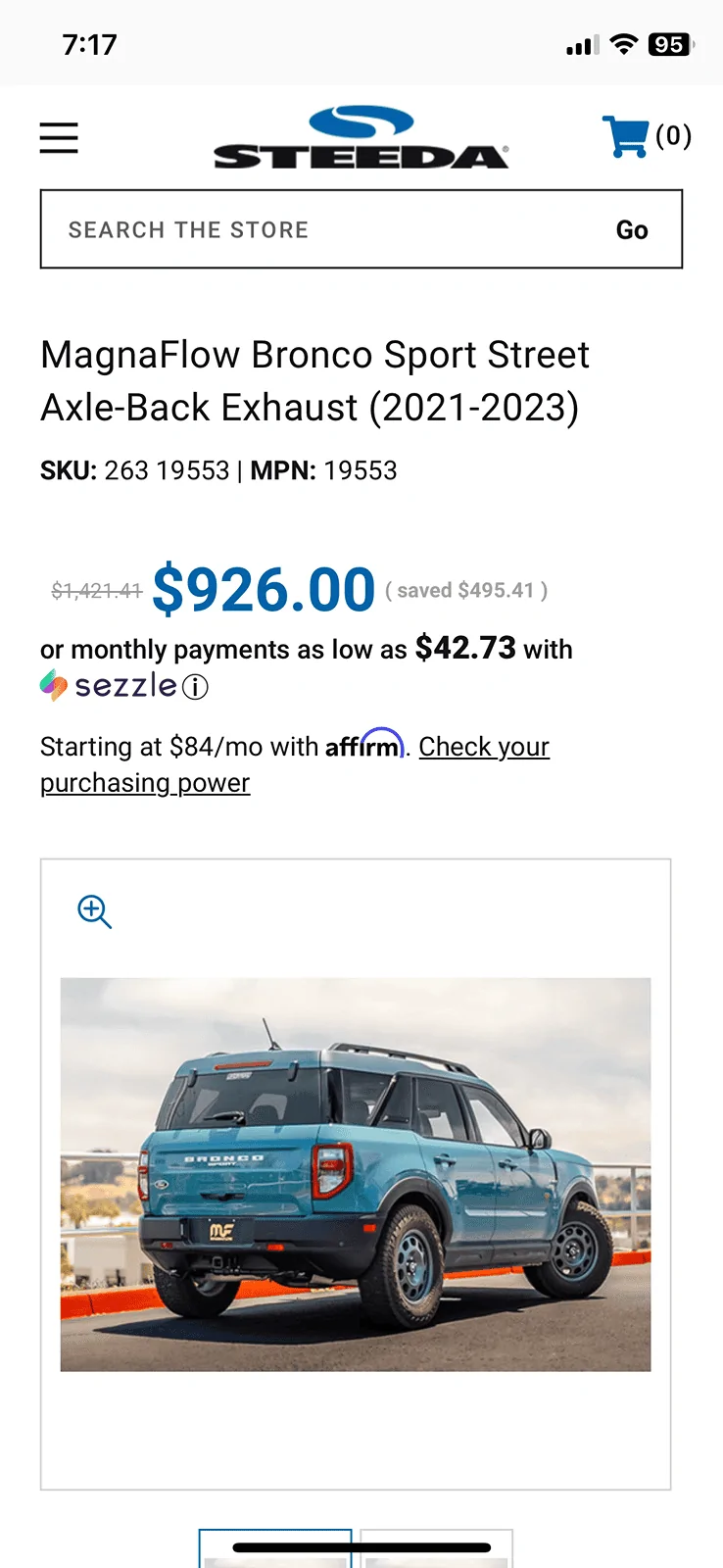The image size is (723, 1568).
Task: Tap the battery indicator showing 95
Action: click(x=670, y=44)
